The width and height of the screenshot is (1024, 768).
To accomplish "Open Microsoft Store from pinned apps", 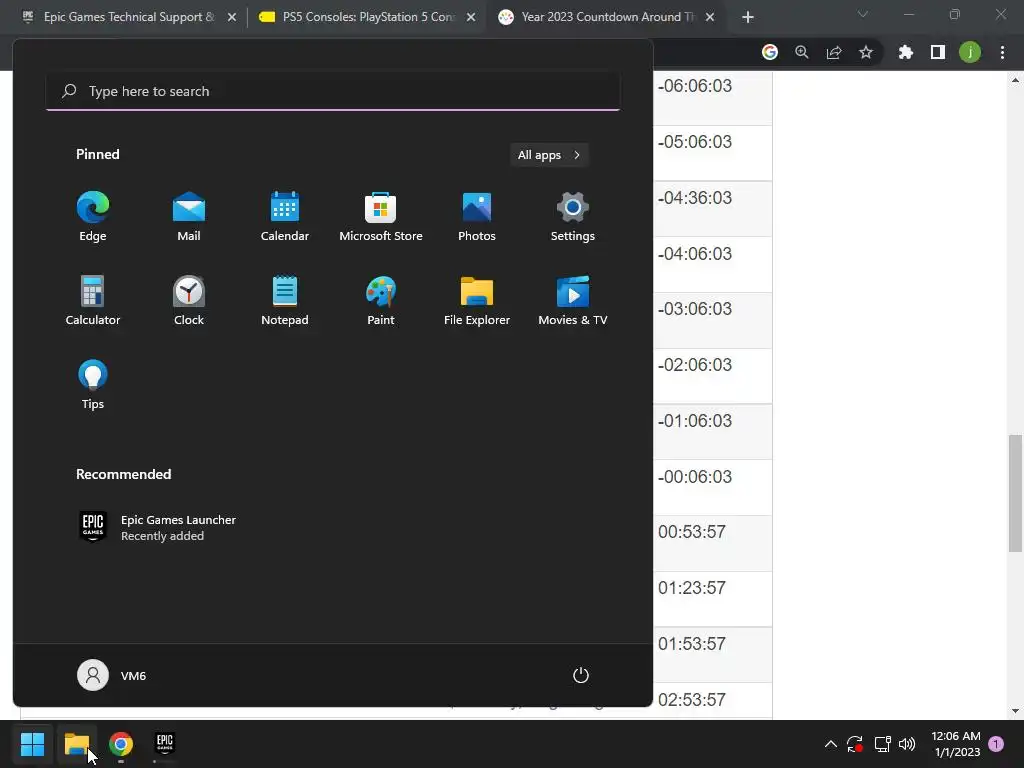I will tap(381, 217).
